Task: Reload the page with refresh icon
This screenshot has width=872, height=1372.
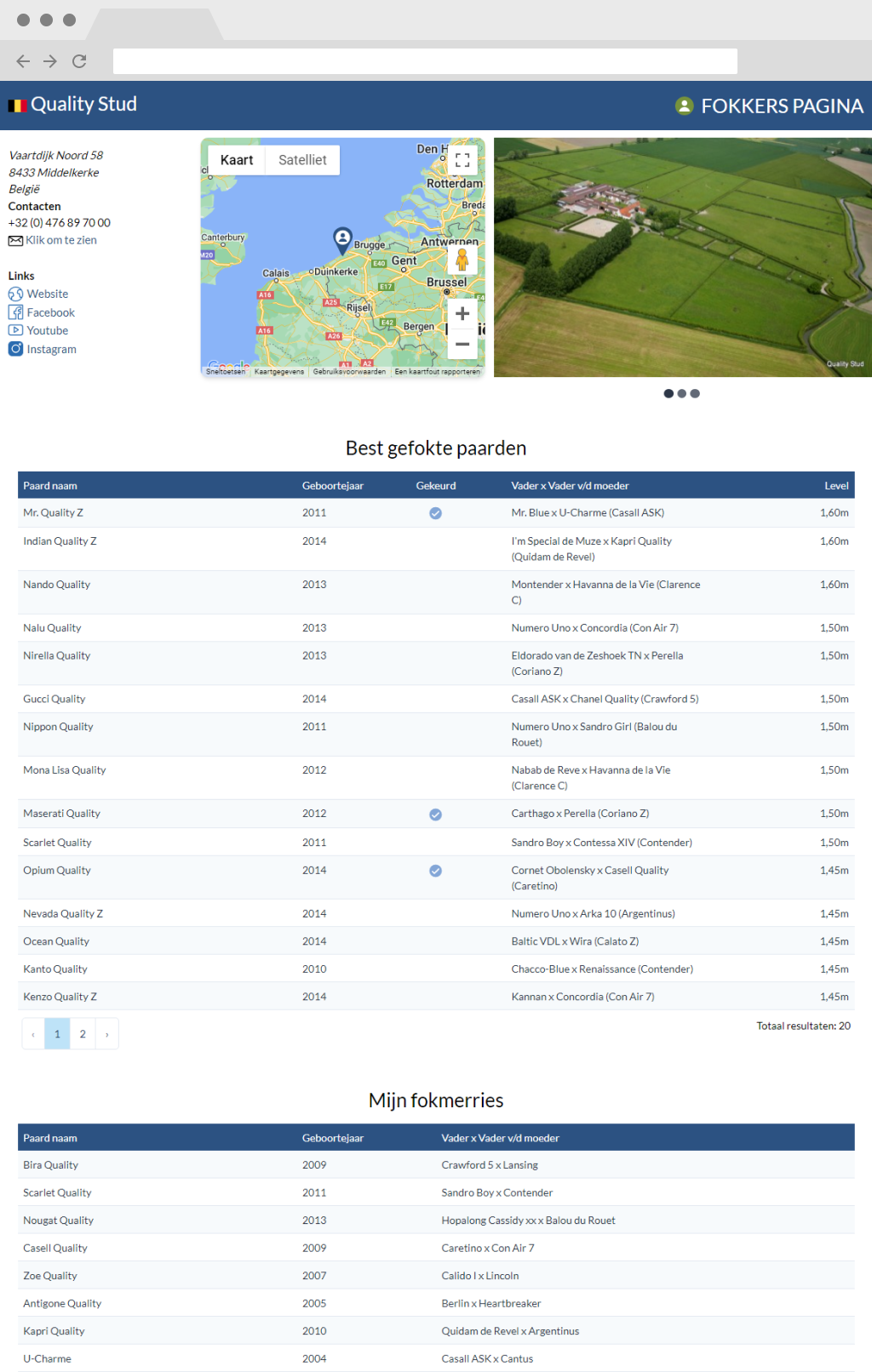Action: coord(79,61)
